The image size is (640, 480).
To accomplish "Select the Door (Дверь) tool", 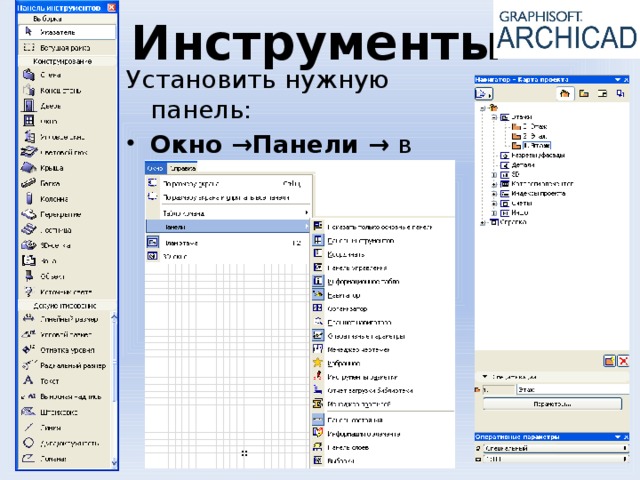I will 67,106.
